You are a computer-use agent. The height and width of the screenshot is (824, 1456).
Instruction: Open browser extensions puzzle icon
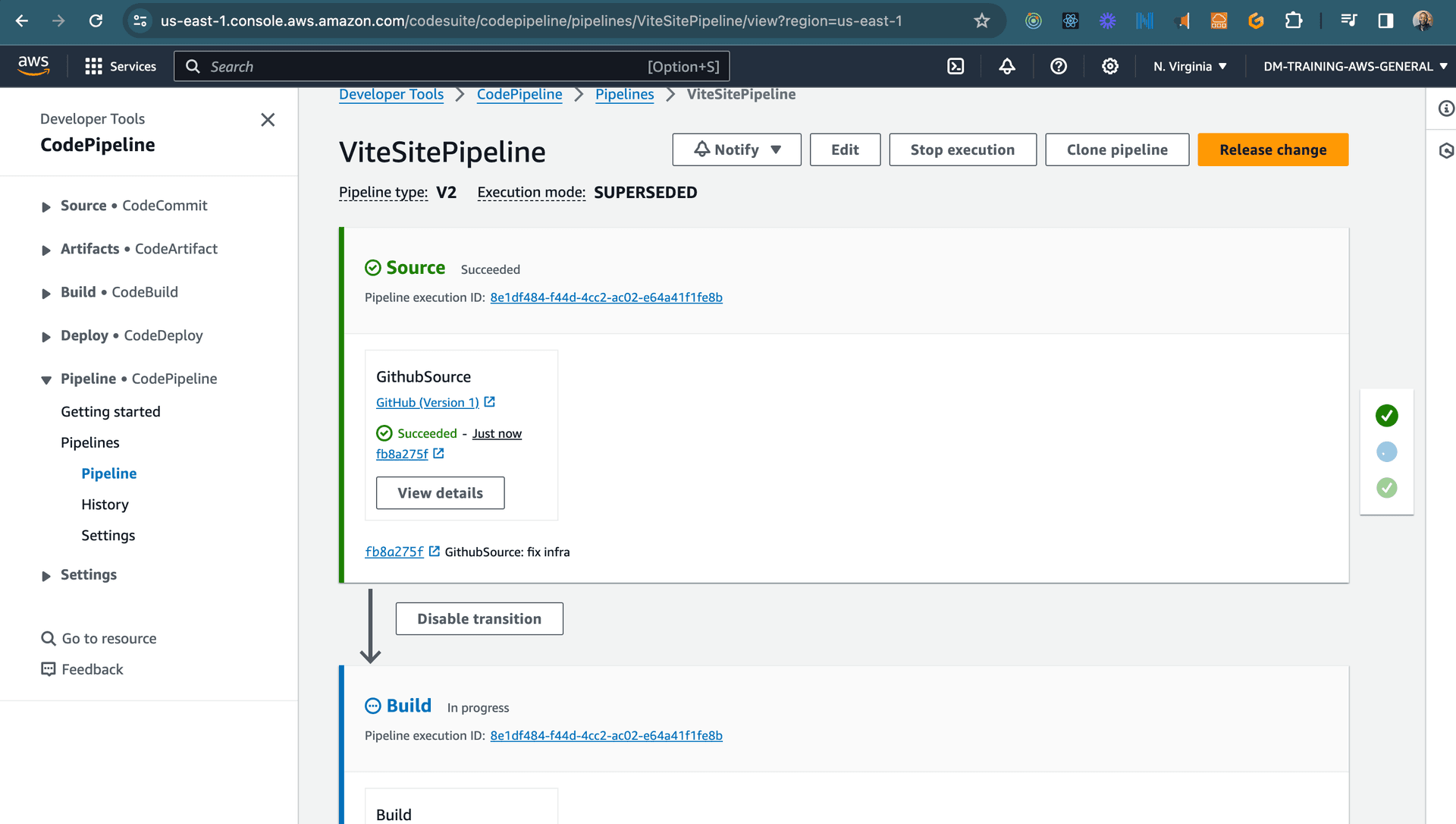point(1294,20)
